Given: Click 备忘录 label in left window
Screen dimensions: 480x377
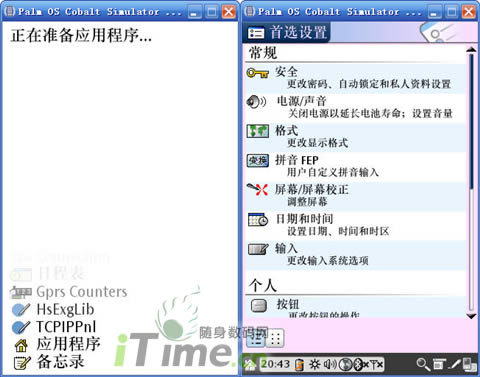Looking at the screenshot, I should tap(60, 362).
